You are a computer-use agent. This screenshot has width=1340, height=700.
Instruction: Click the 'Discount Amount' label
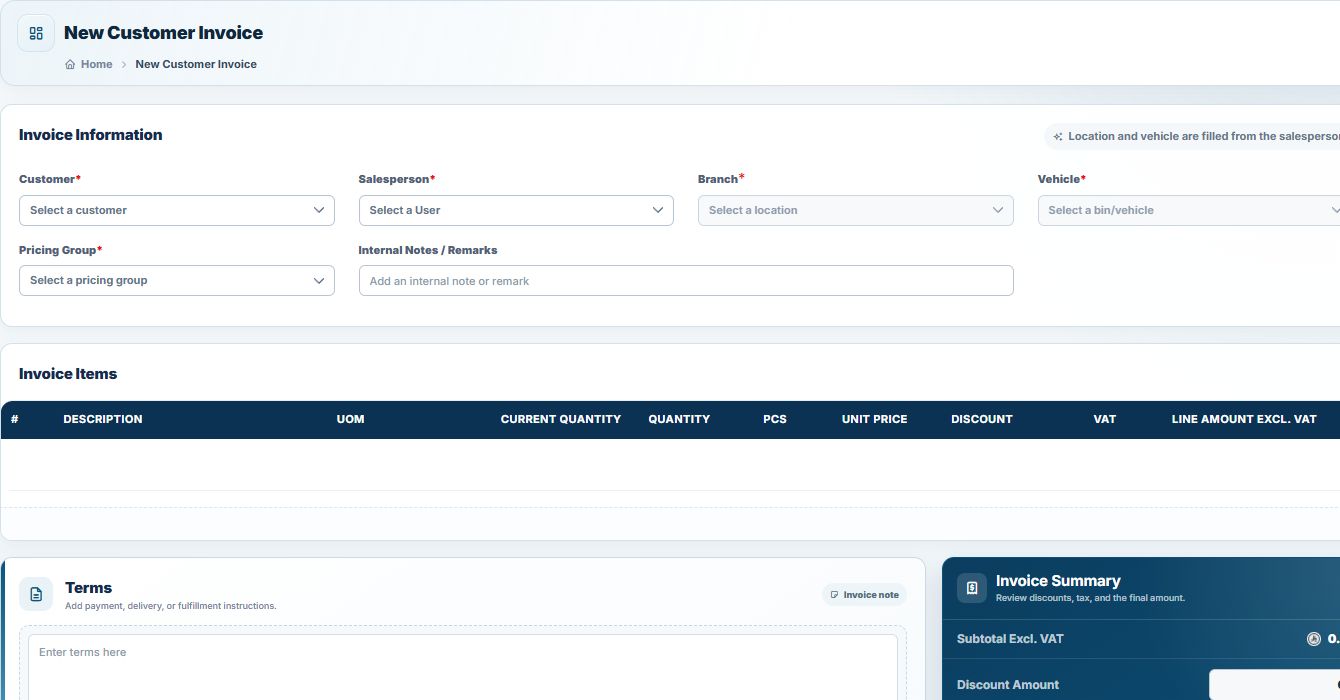coord(1008,685)
